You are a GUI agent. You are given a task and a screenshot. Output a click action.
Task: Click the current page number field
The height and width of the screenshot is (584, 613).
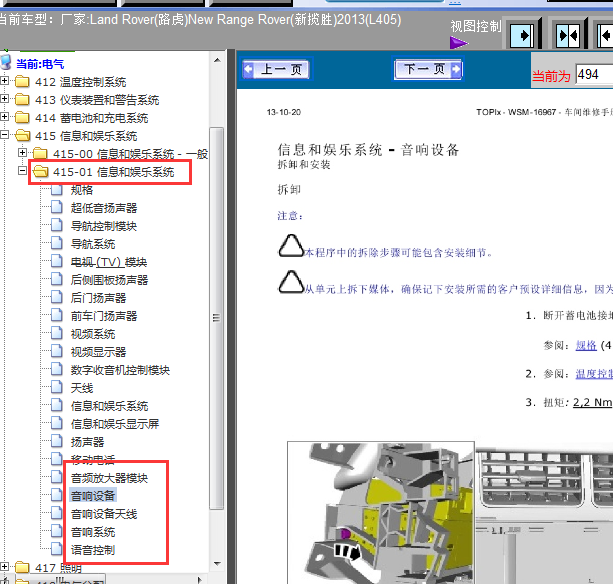coord(594,74)
